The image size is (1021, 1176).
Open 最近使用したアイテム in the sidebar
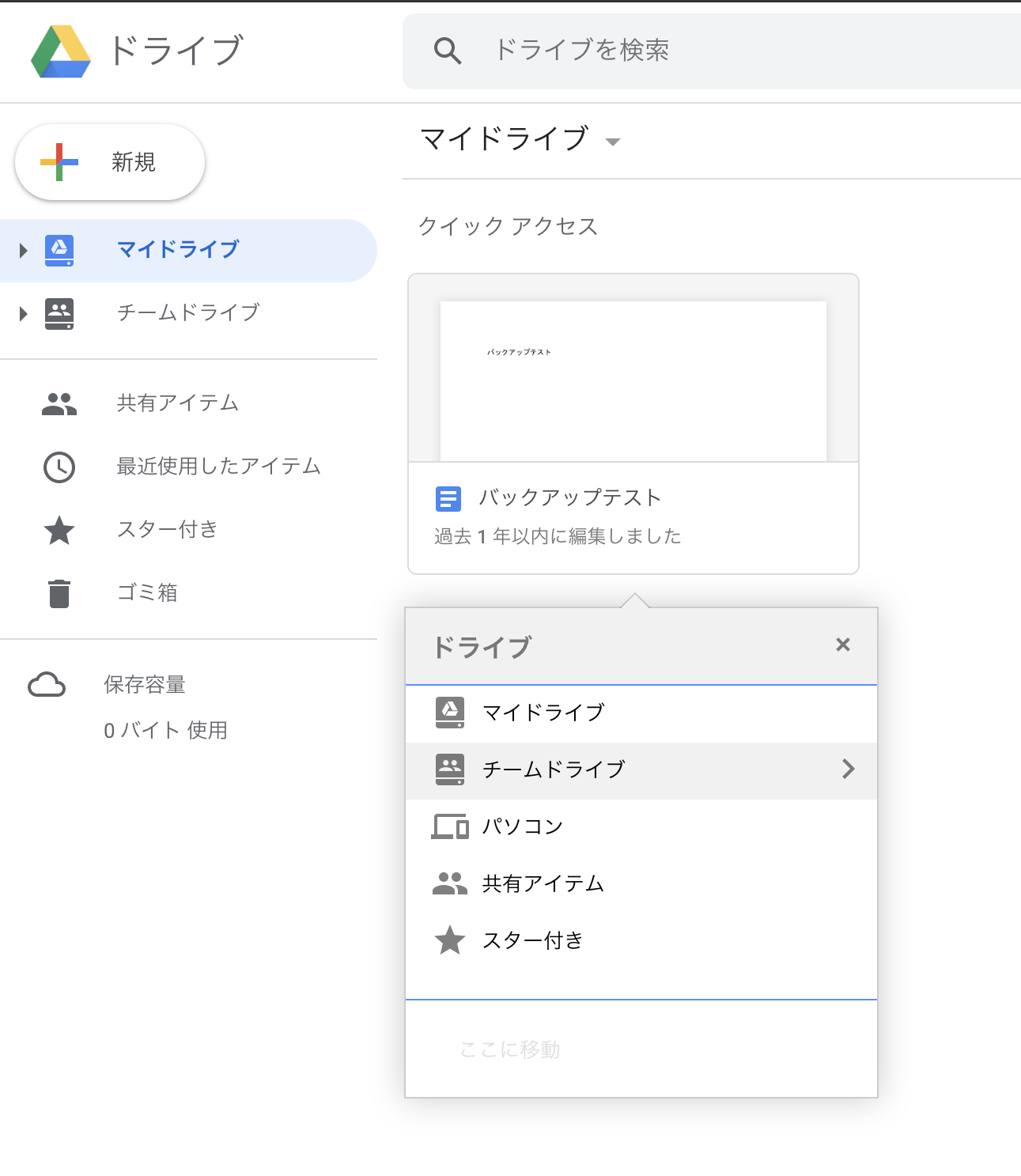pos(188,467)
